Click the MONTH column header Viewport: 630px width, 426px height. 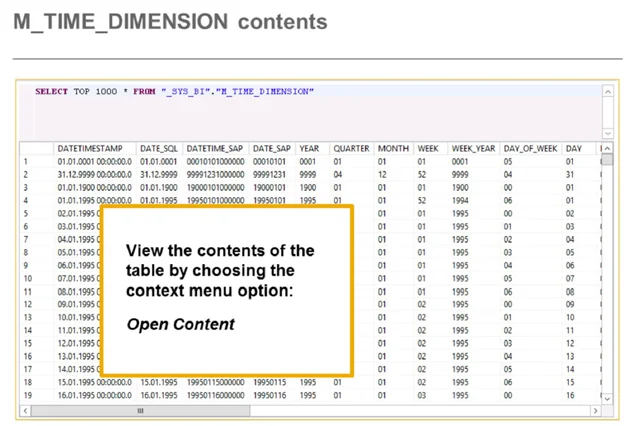tap(393, 148)
